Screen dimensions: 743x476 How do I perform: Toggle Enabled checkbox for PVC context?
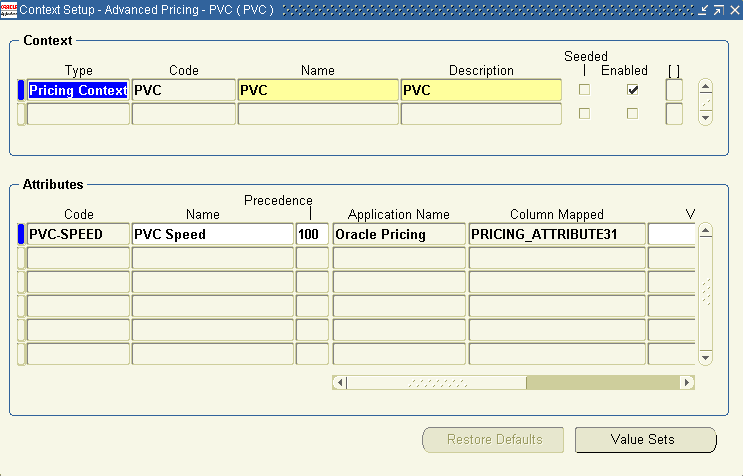(632, 90)
